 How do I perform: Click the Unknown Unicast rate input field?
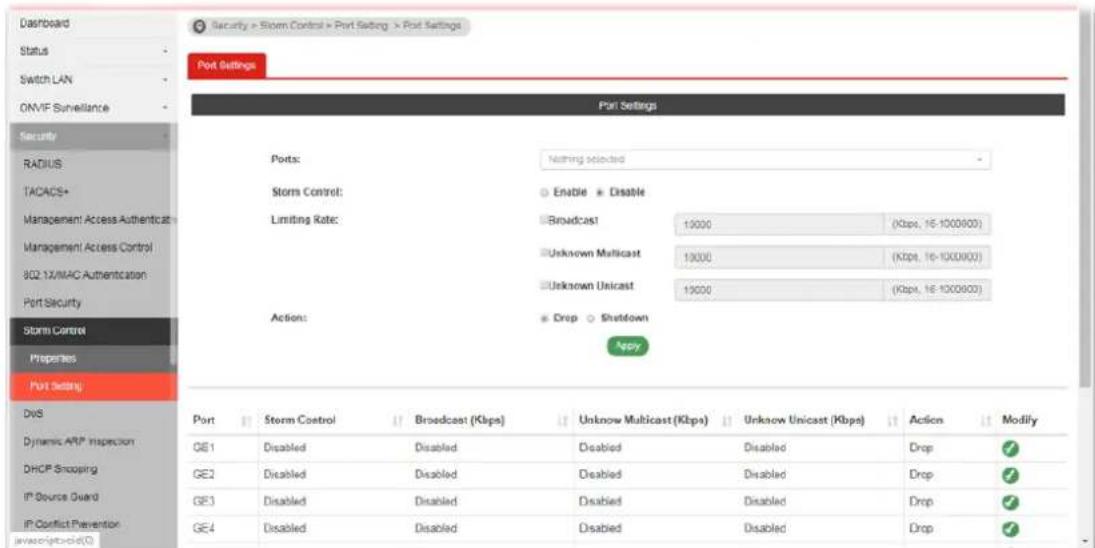(779, 290)
